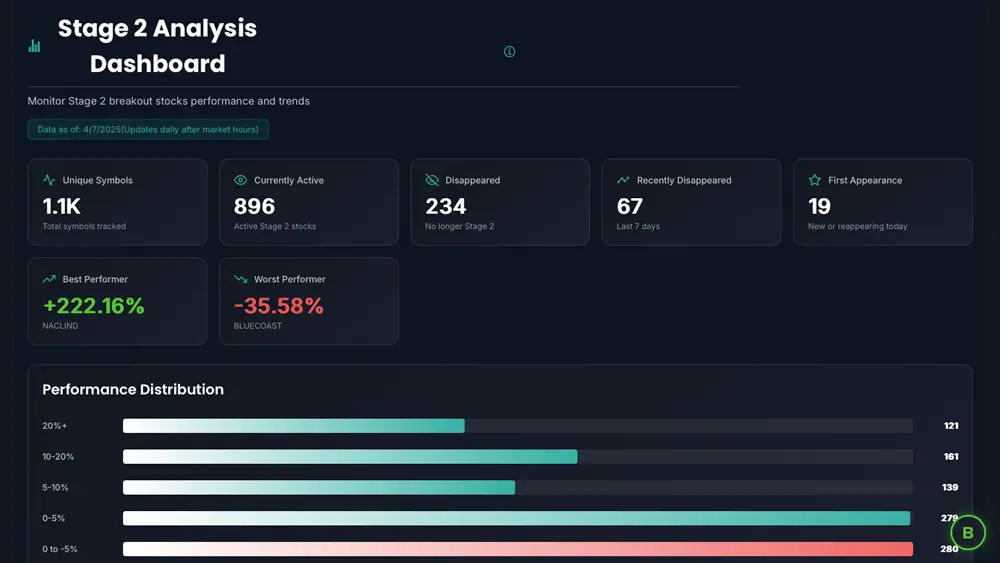Click the '0-5%' row label
This screenshot has height=563, width=1000.
point(54,518)
